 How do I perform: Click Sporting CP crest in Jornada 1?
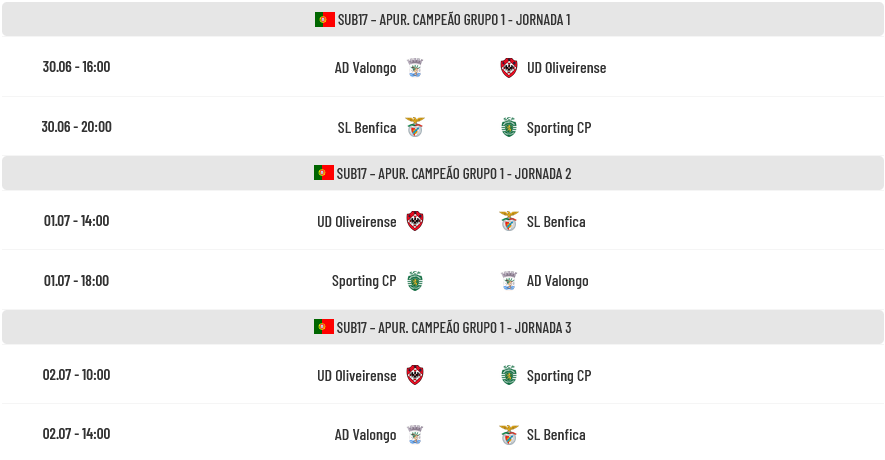pyautogui.click(x=509, y=128)
